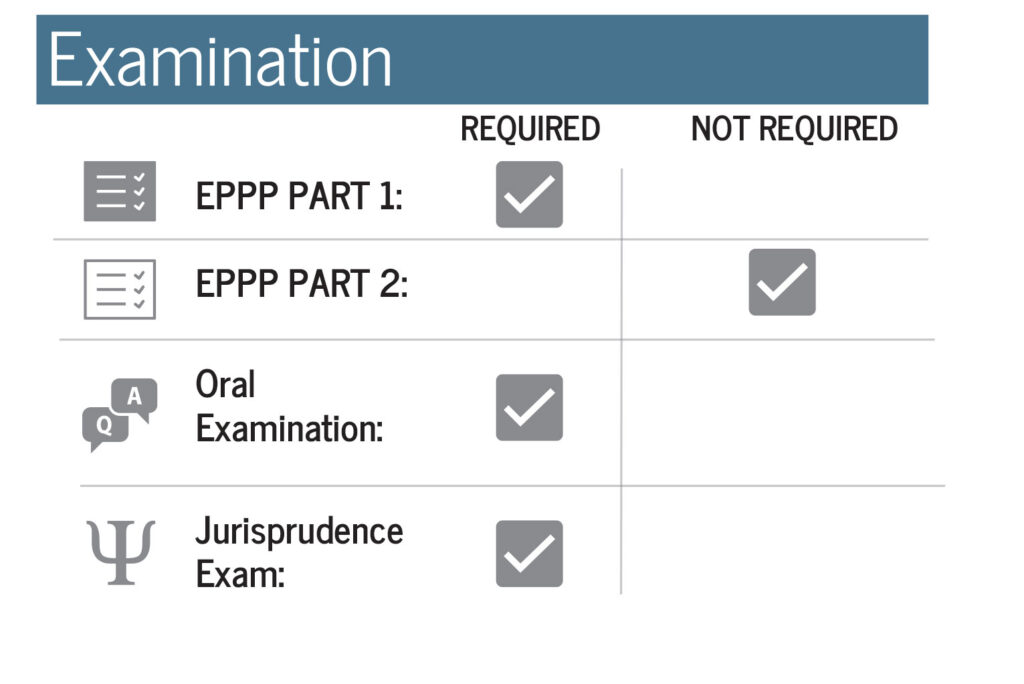1024x684 pixels.
Task: Click the empty Required cell for EPPP Part 2
Action: coord(529,289)
